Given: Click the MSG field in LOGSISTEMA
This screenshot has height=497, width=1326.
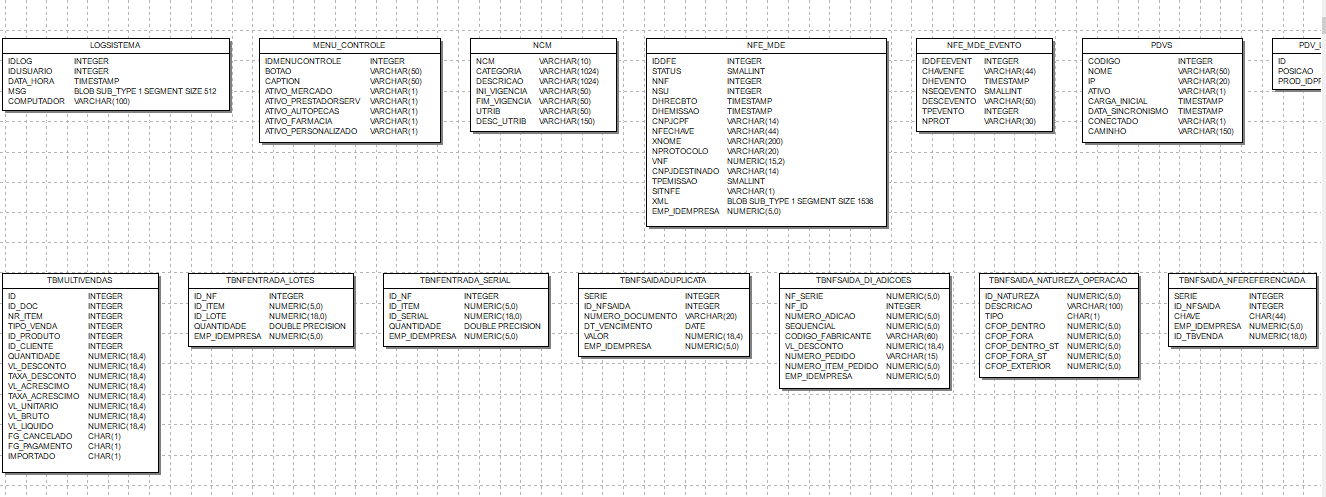Looking at the screenshot, I should pos(18,91).
